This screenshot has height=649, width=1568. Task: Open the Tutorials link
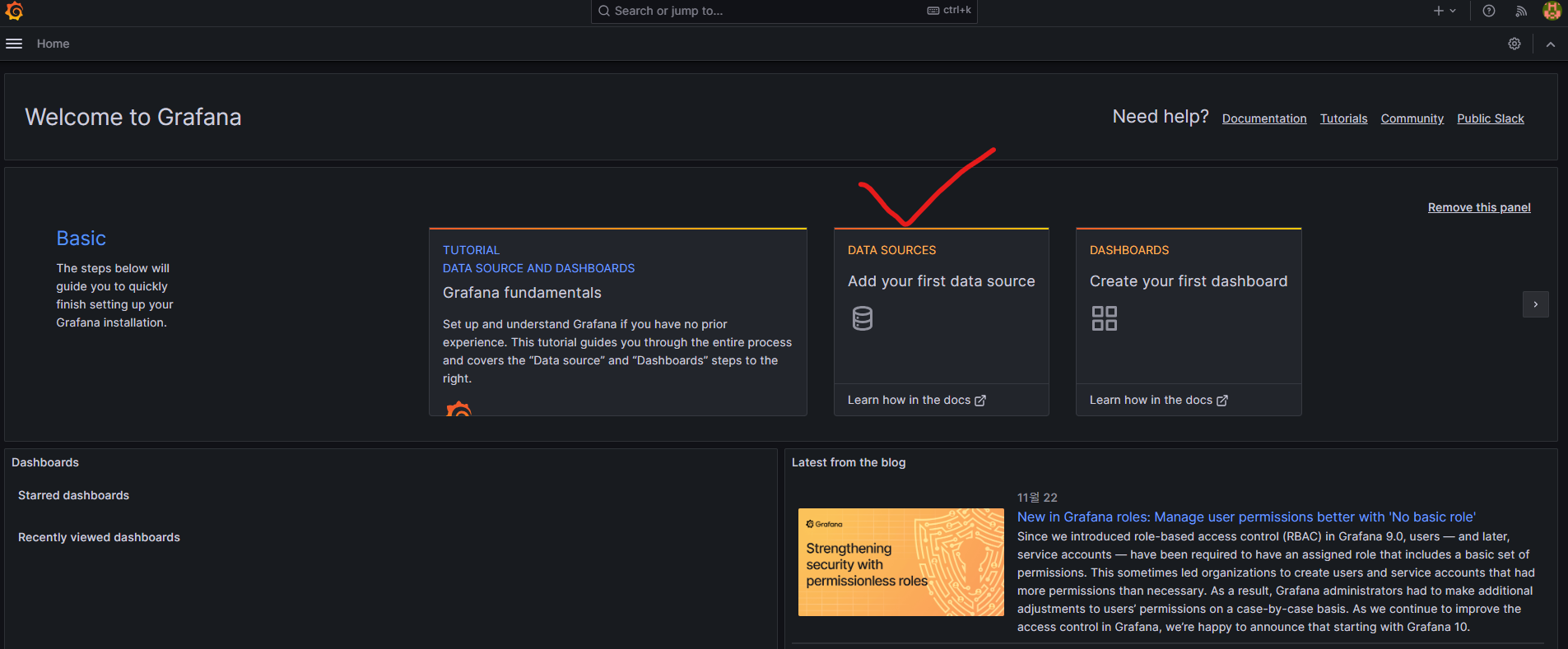pyautogui.click(x=1343, y=118)
